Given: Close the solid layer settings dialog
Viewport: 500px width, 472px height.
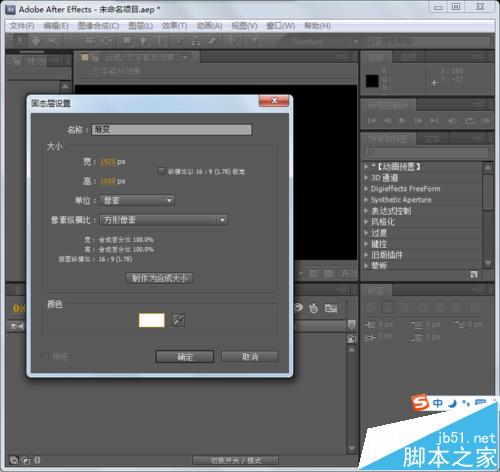Looking at the screenshot, I should tap(274, 100).
